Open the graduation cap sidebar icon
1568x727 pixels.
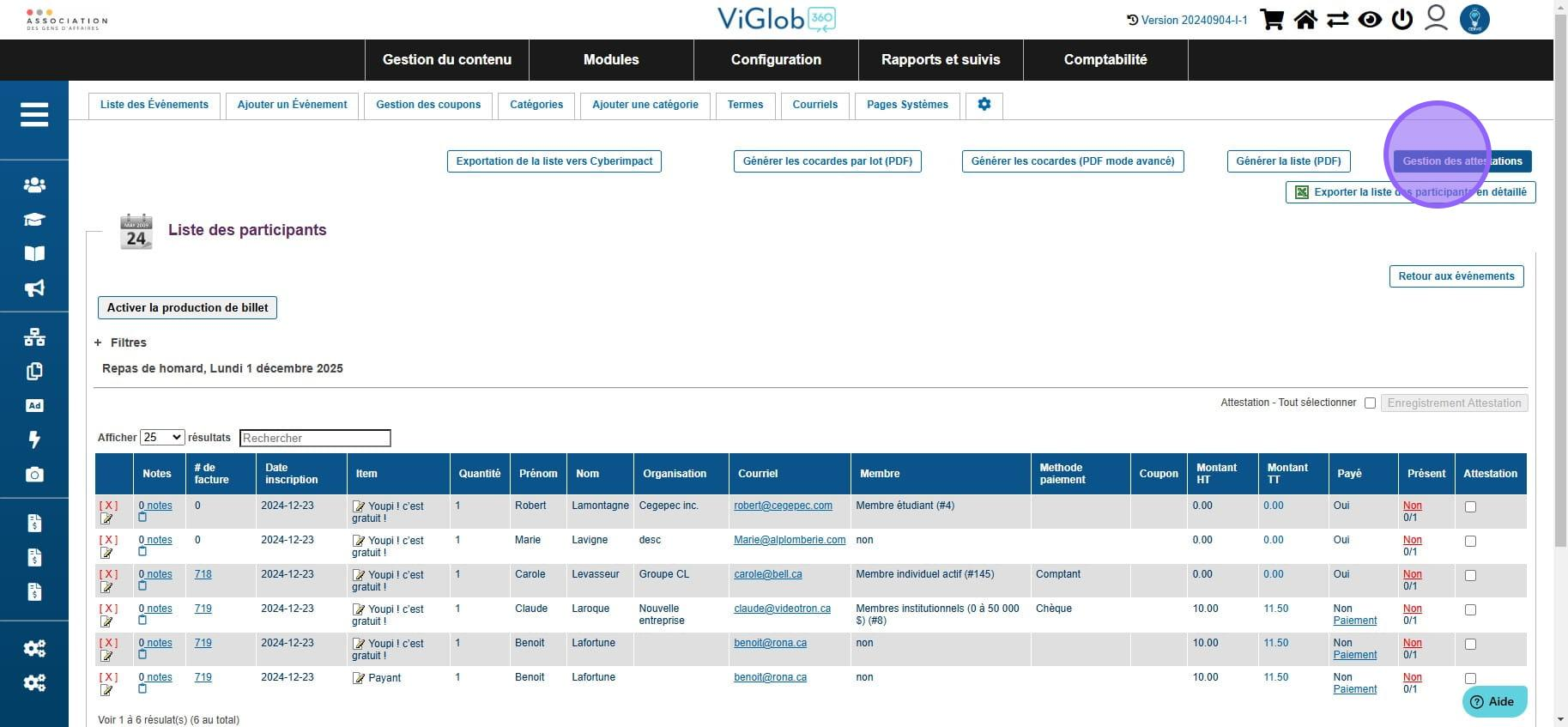34,219
